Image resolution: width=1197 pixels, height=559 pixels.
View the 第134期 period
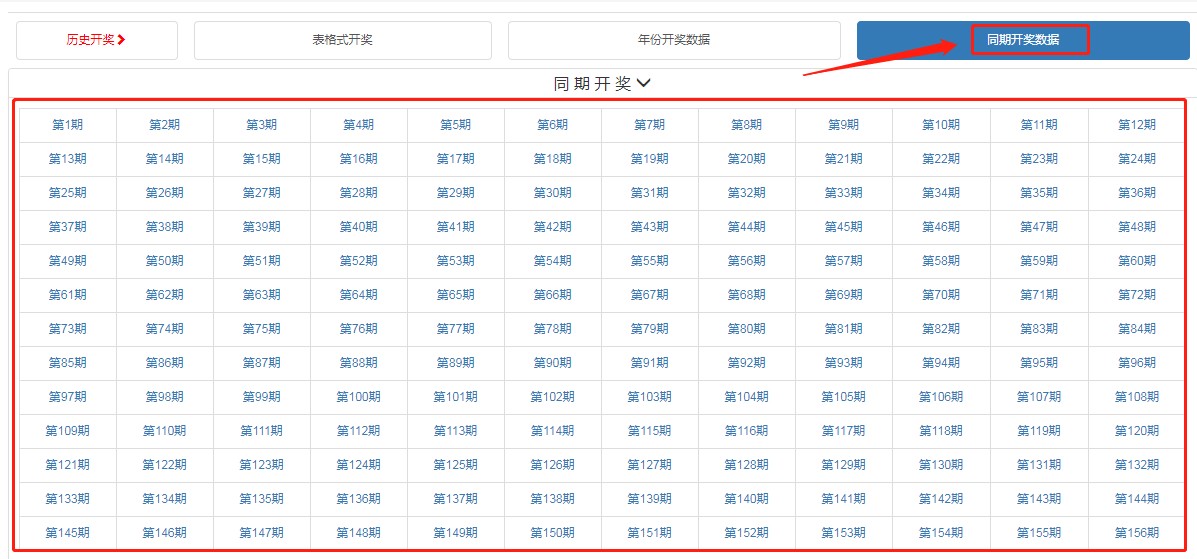(165, 499)
